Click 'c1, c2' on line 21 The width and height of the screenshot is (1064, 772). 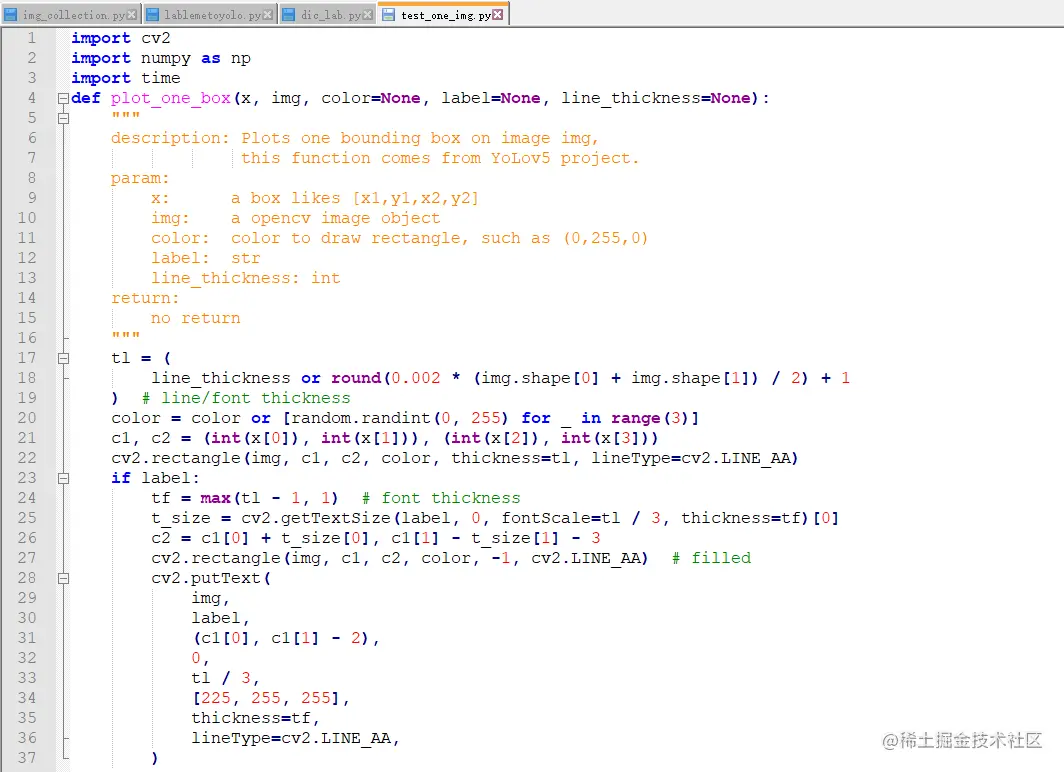click(x=141, y=438)
